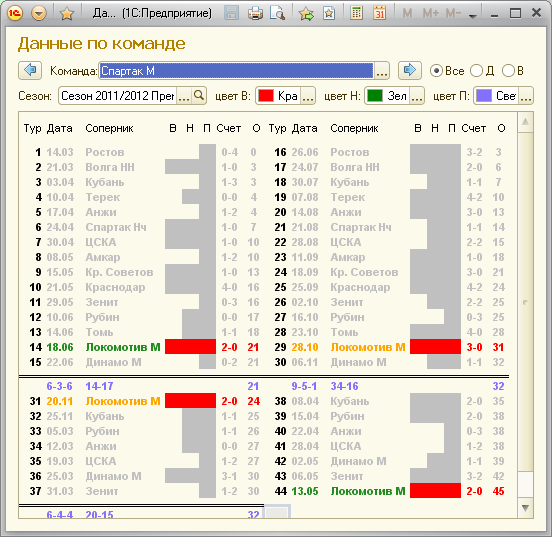Click Спартак Нч in round 6 row
This screenshot has height=537, width=552.
(116, 227)
